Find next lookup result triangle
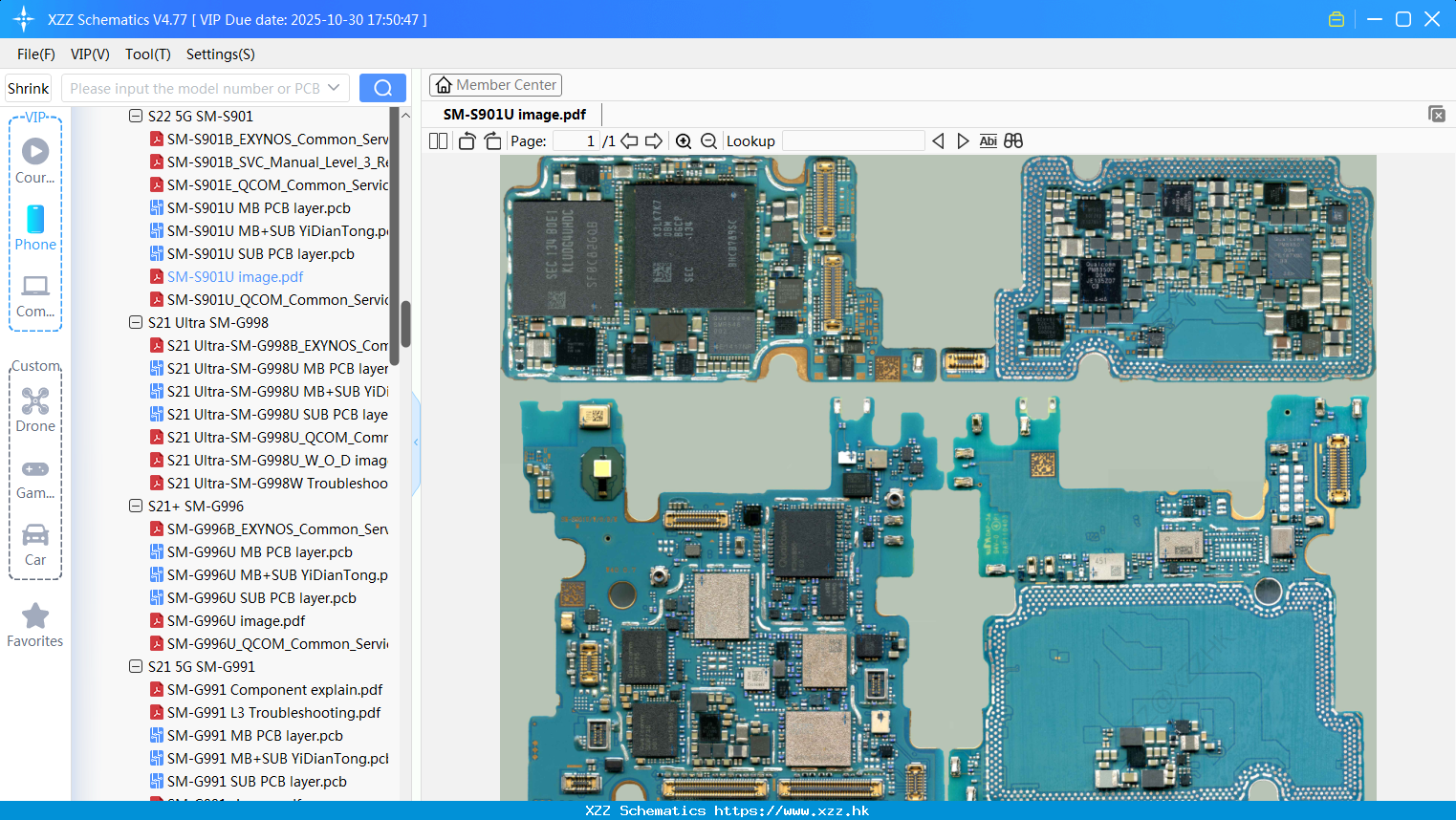 (x=963, y=140)
